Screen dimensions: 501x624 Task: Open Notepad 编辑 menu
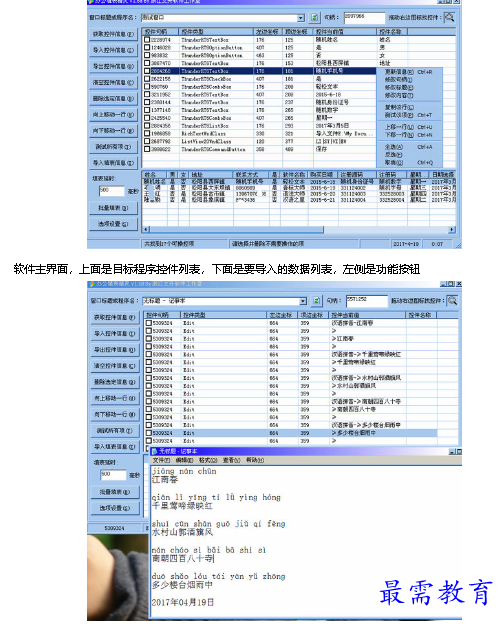point(184,460)
